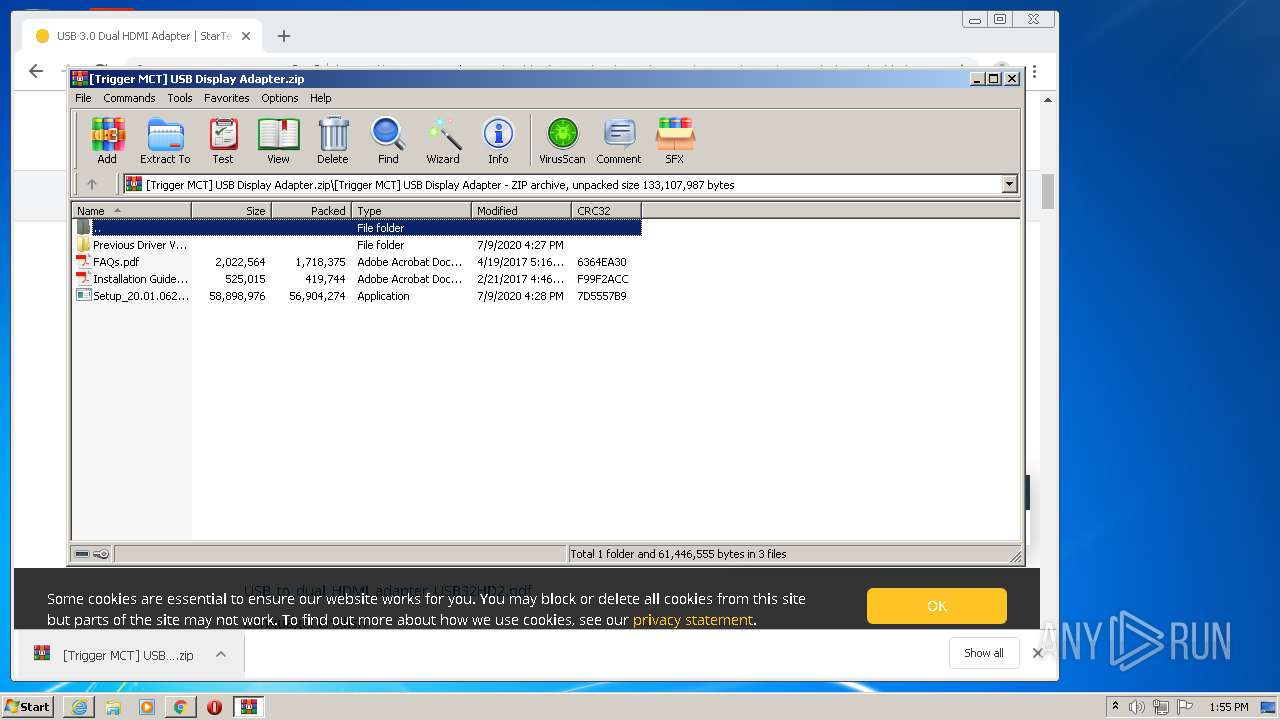Click the key password icon in status bar

click(101, 554)
